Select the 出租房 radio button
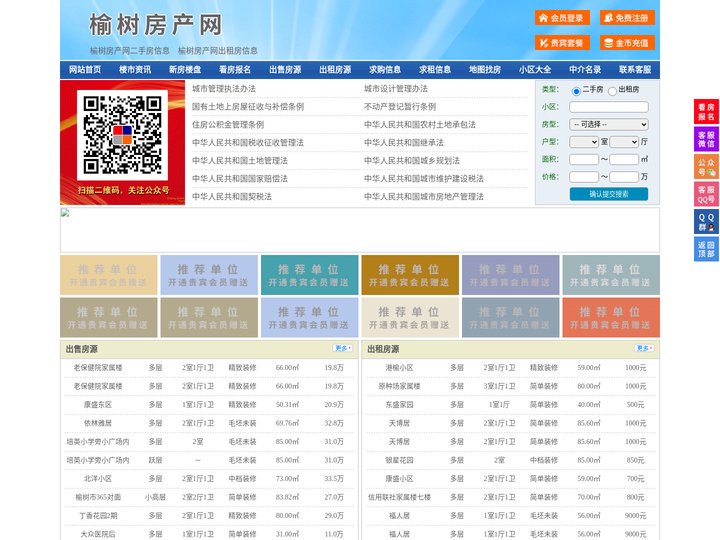Viewport: 720px width, 540px height. (612, 91)
